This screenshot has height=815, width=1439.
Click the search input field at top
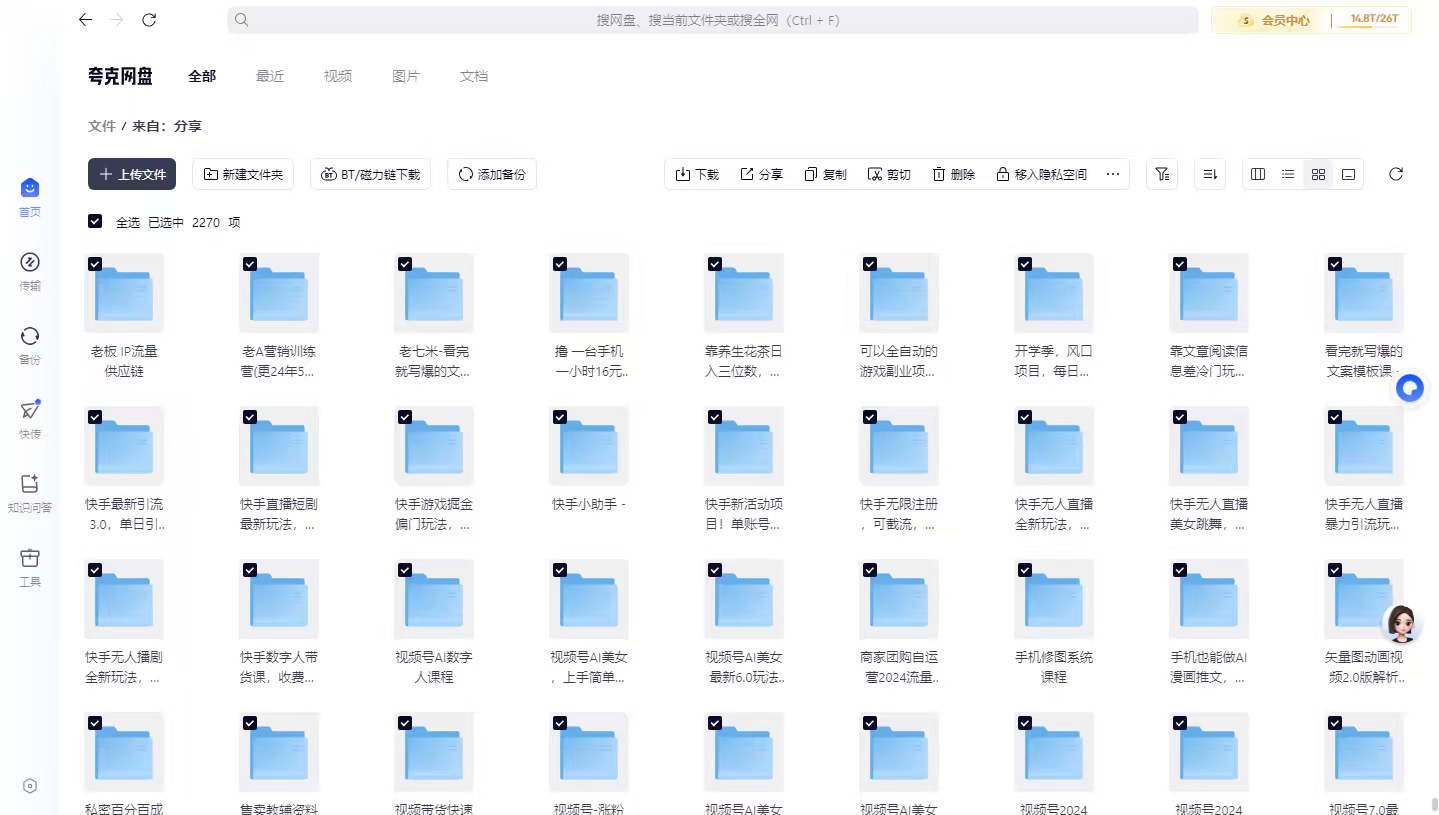click(712, 20)
